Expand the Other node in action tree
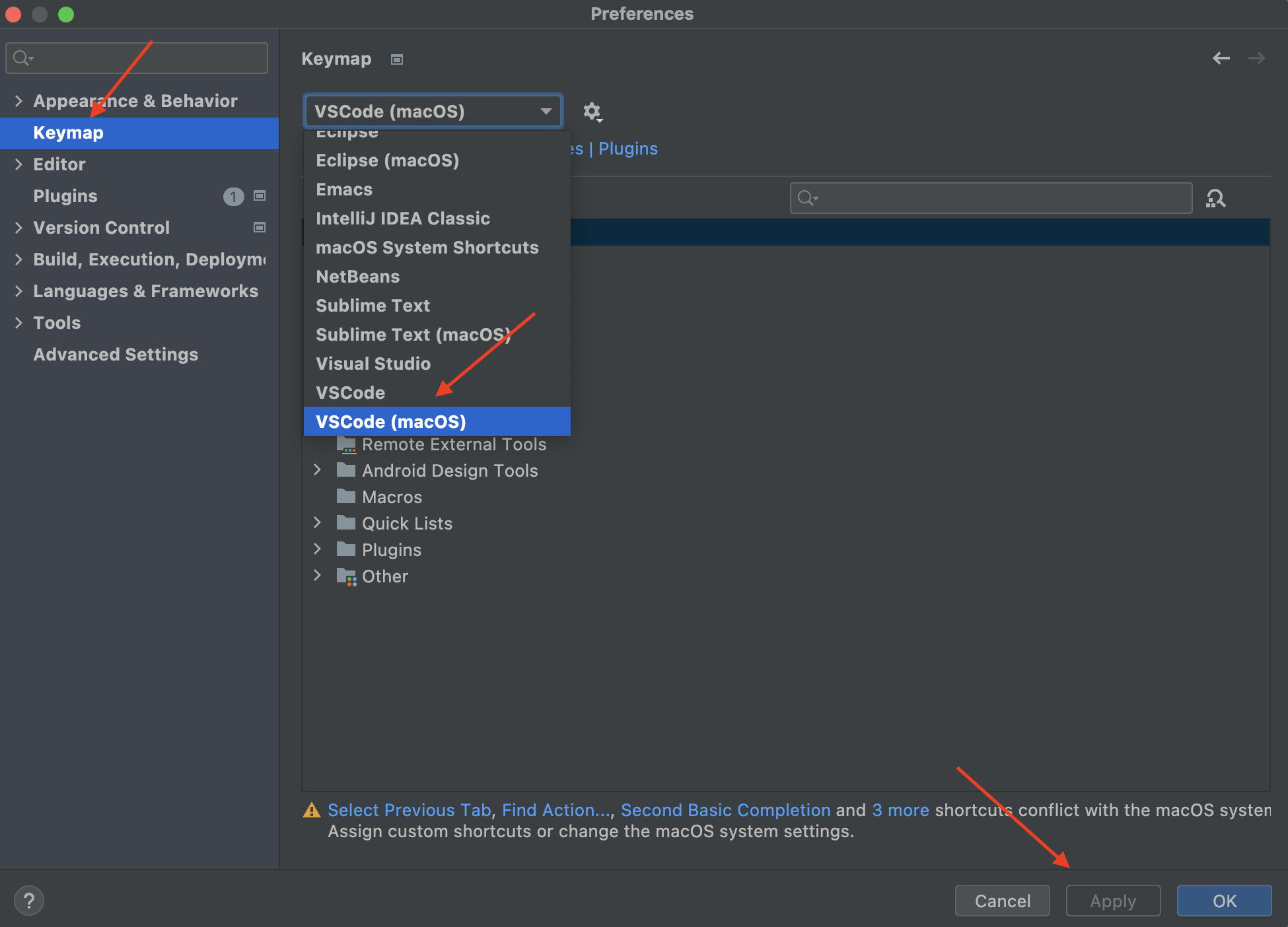 317,575
